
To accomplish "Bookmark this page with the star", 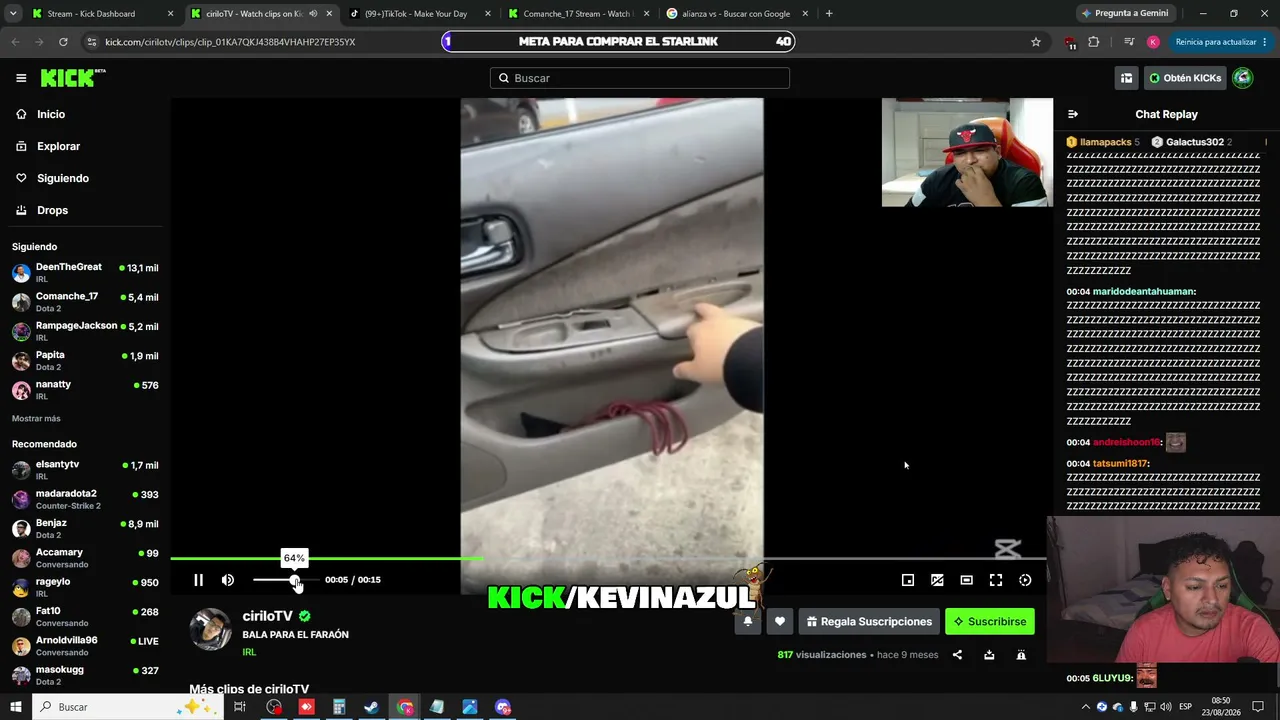I will pyautogui.click(x=1036, y=42).
